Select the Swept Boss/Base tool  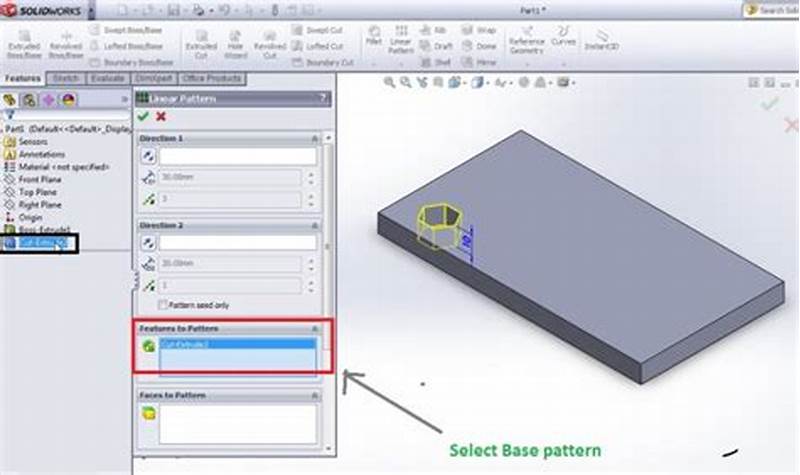[x=126, y=30]
